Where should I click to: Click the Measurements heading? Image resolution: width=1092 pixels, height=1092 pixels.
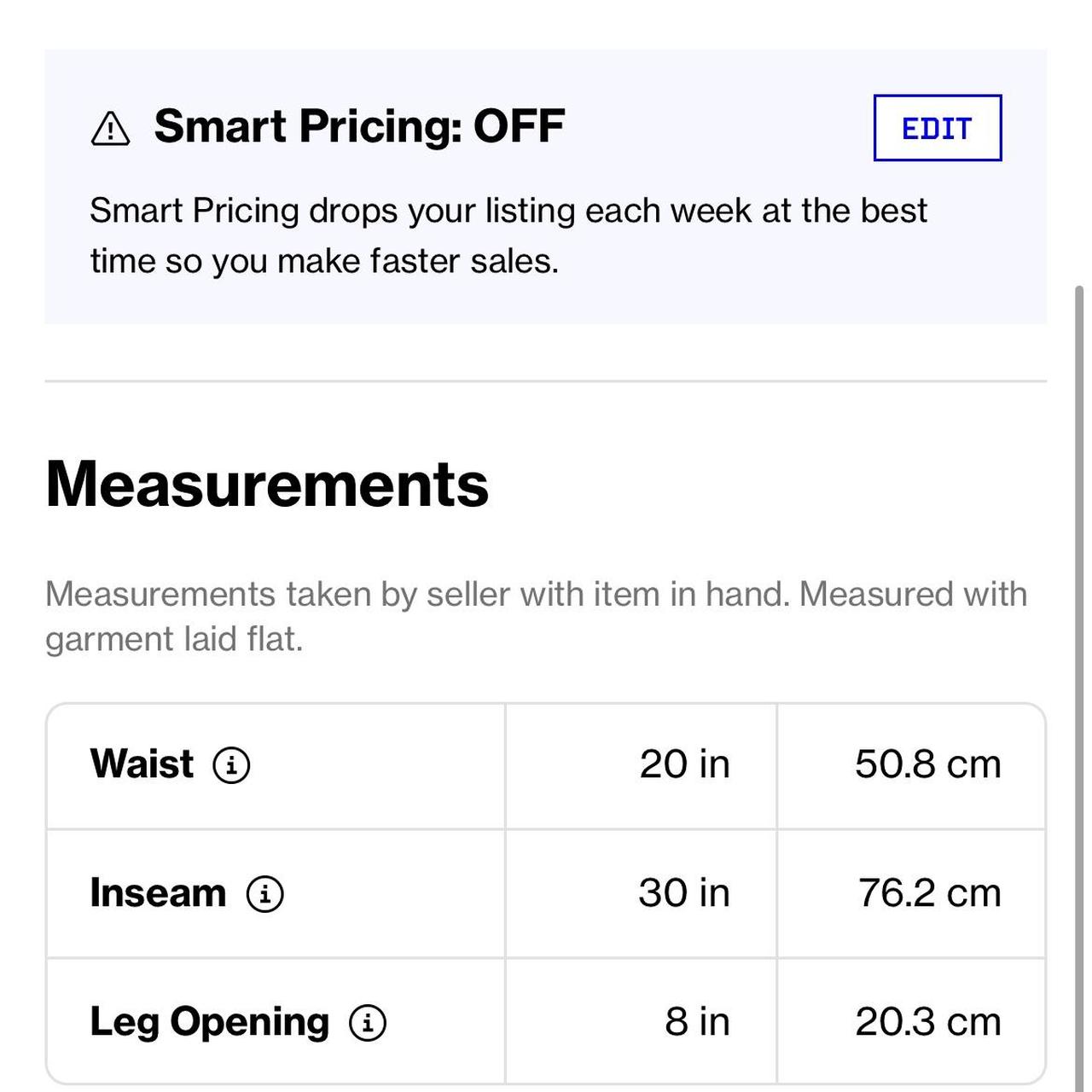point(267,485)
